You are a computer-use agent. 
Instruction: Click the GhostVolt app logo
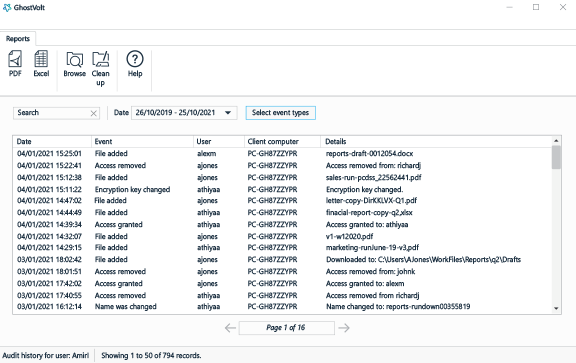pyautogui.click(x=7, y=7)
